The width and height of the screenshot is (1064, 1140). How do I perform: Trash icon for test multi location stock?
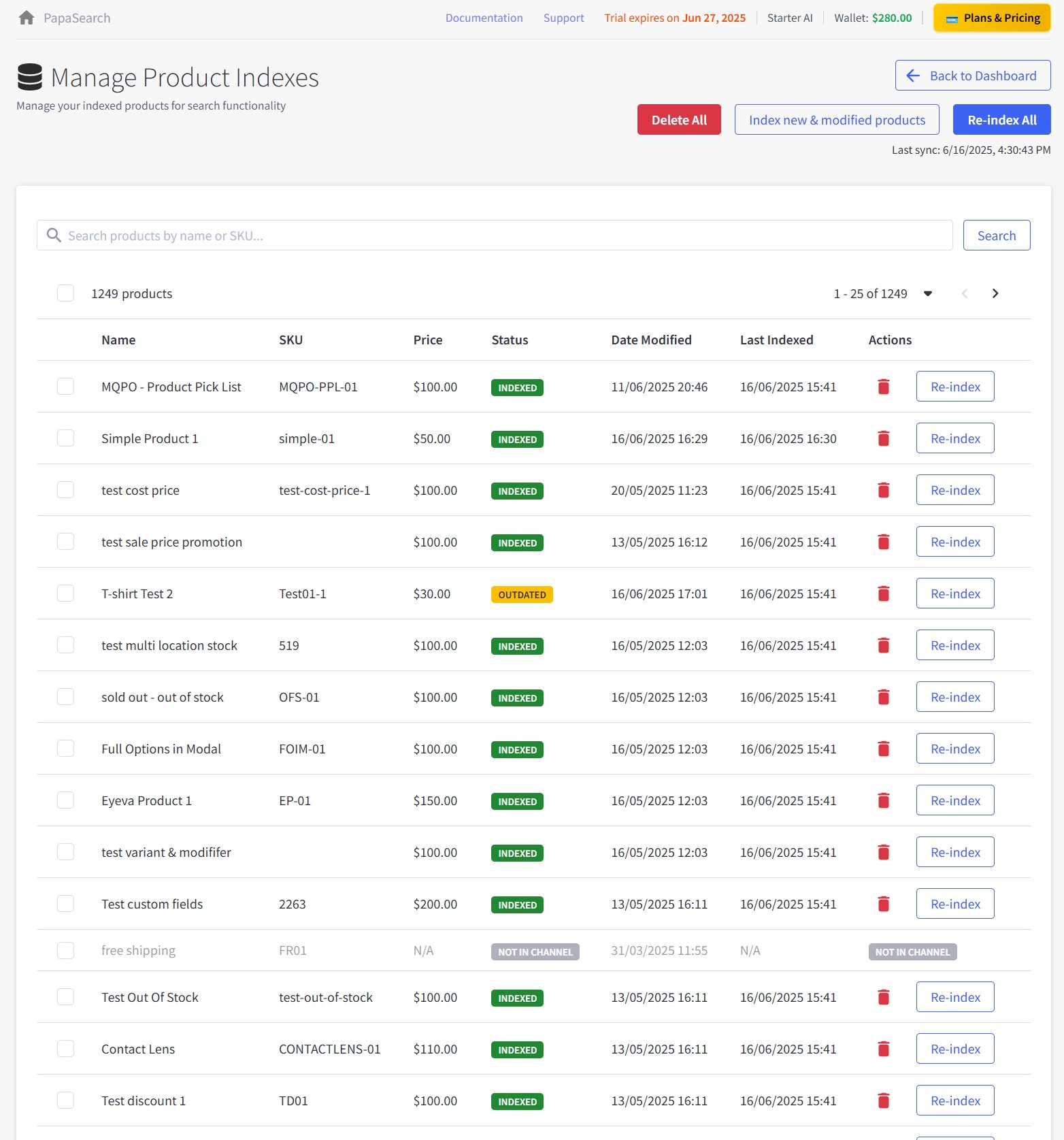pos(884,645)
